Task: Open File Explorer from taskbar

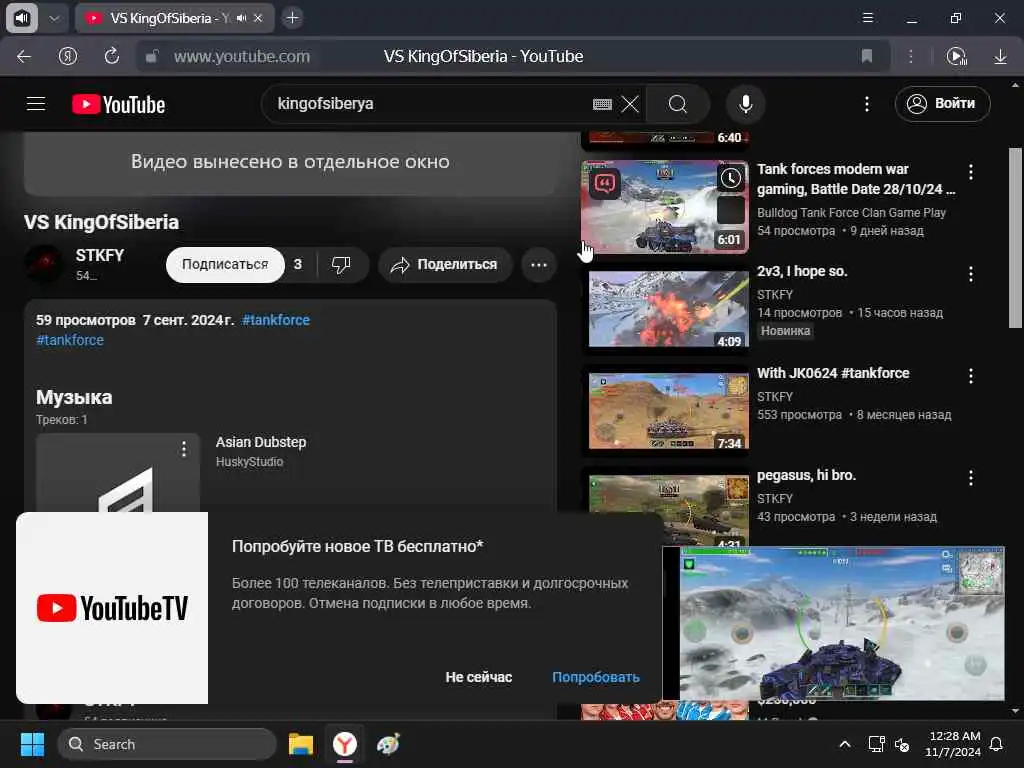Action: 300,744
